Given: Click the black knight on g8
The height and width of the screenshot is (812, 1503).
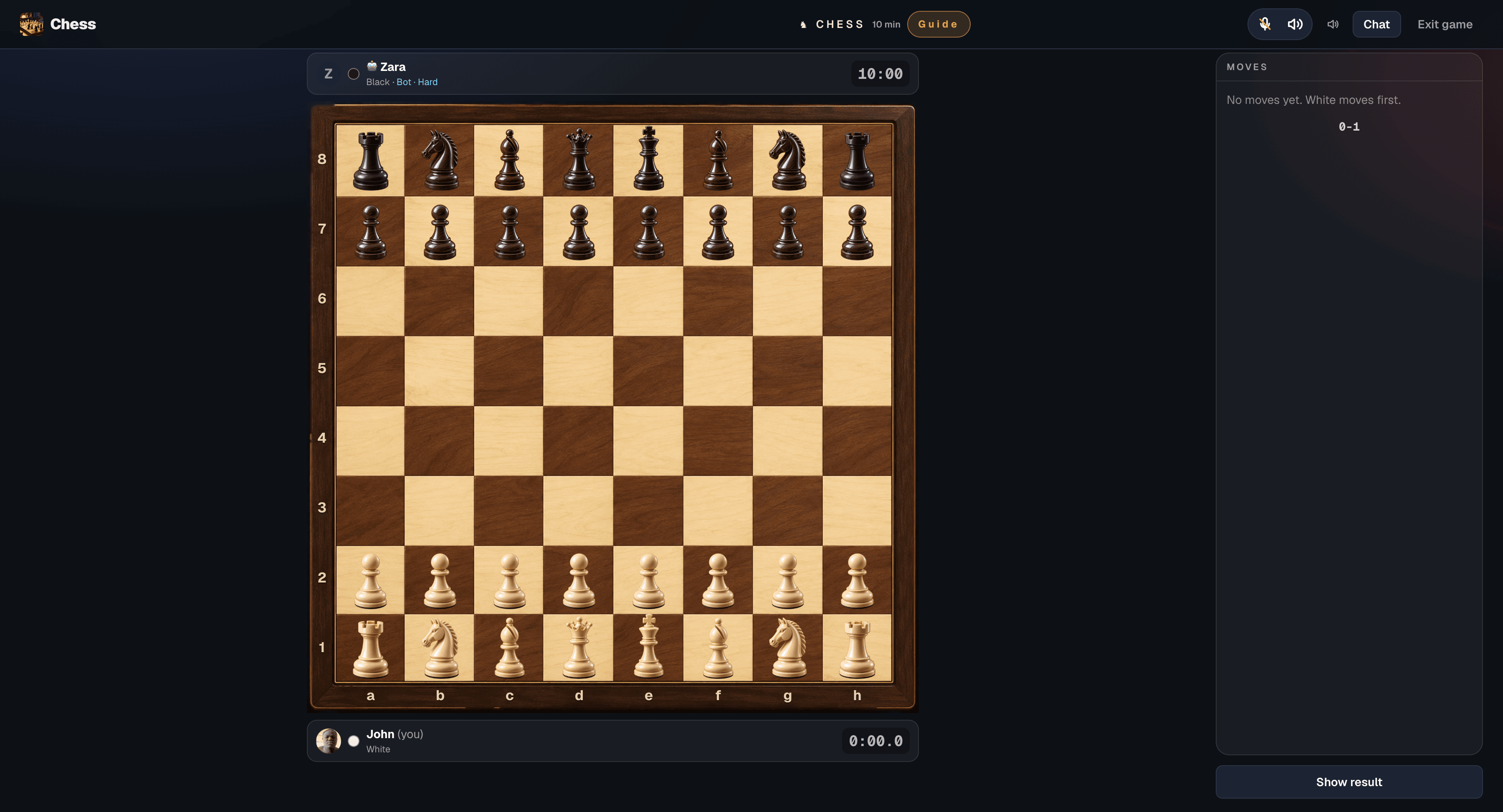Looking at the screenshot, I should coord(788,160).
